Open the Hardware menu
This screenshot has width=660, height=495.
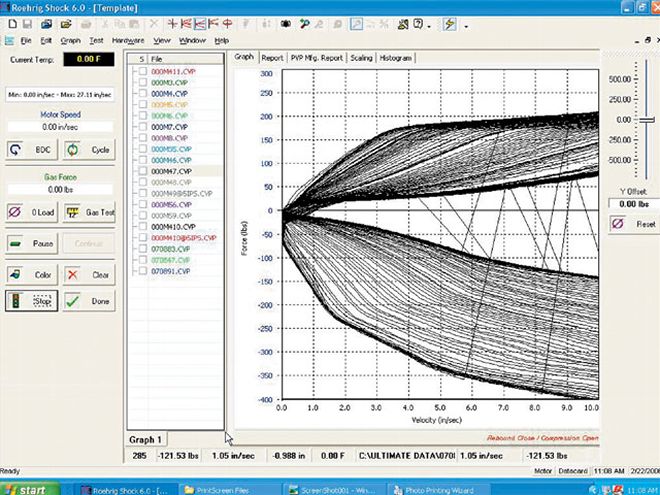point(128,41)
